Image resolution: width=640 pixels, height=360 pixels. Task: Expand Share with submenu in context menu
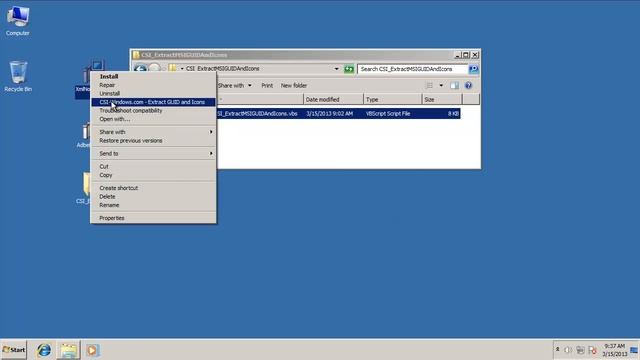pos(153,132)
